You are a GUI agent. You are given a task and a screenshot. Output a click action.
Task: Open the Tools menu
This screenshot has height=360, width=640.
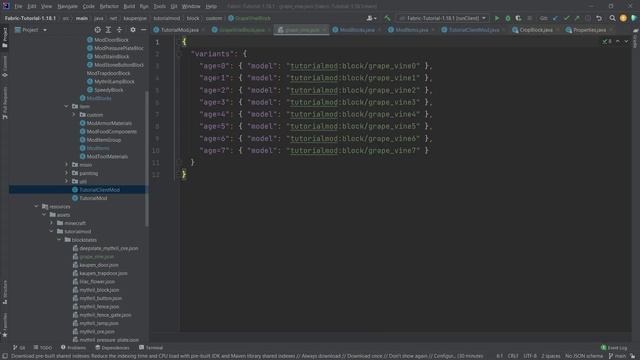(x=160, y=7)
